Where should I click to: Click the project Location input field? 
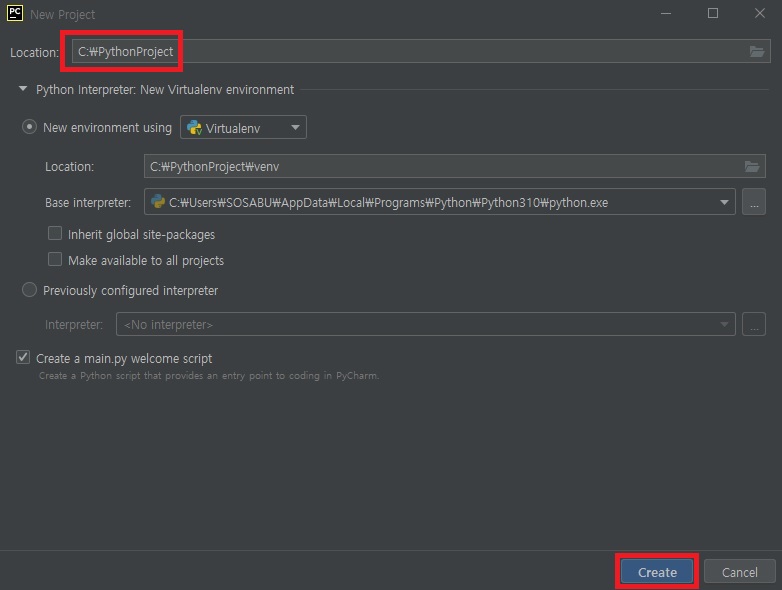[x=421, y=51]
